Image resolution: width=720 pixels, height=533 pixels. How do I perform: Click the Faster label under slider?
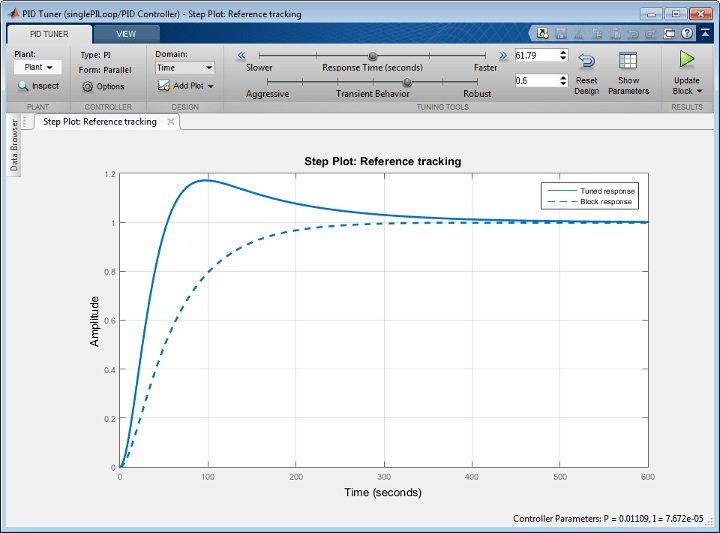click(485, 67)
